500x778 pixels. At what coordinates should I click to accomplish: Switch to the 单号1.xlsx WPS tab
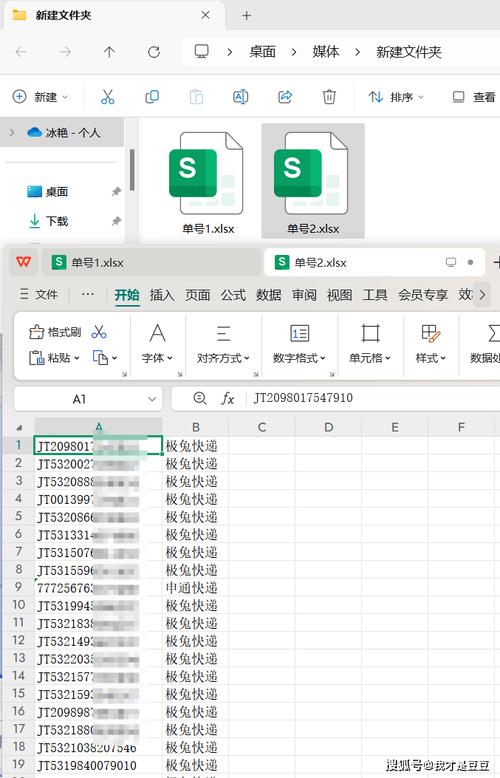(151, 262)
